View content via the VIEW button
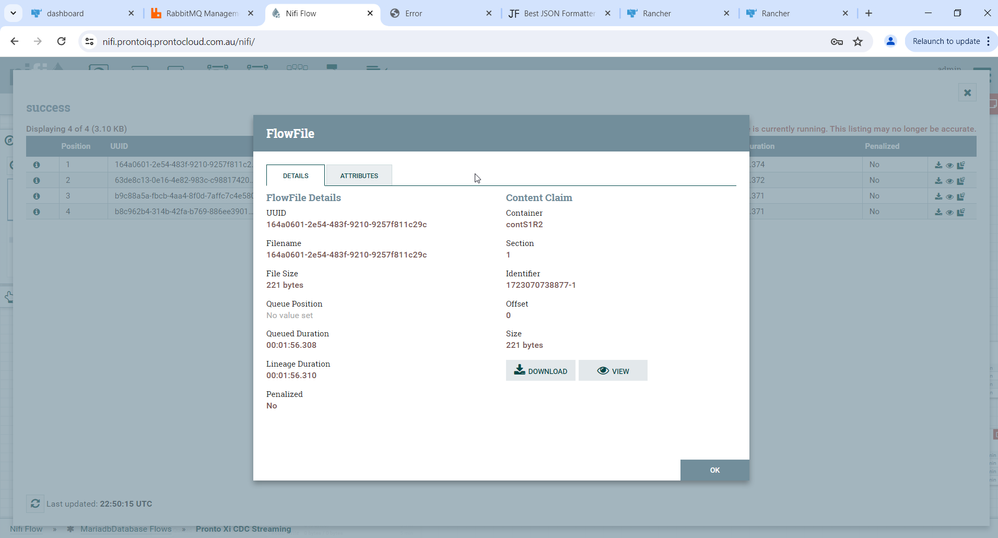 613,371
